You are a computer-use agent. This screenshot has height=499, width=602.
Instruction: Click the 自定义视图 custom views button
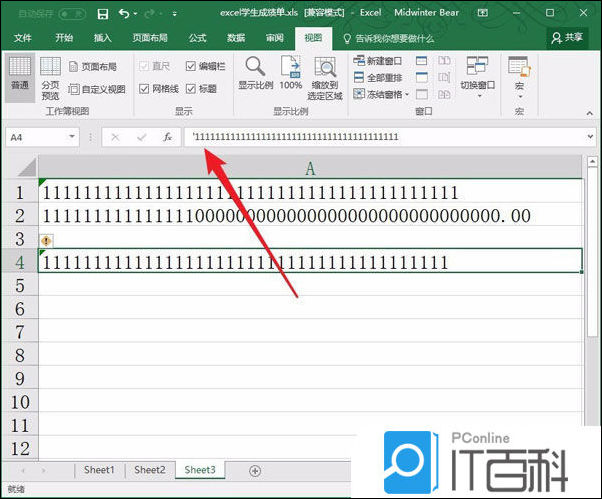click(97, 89)
